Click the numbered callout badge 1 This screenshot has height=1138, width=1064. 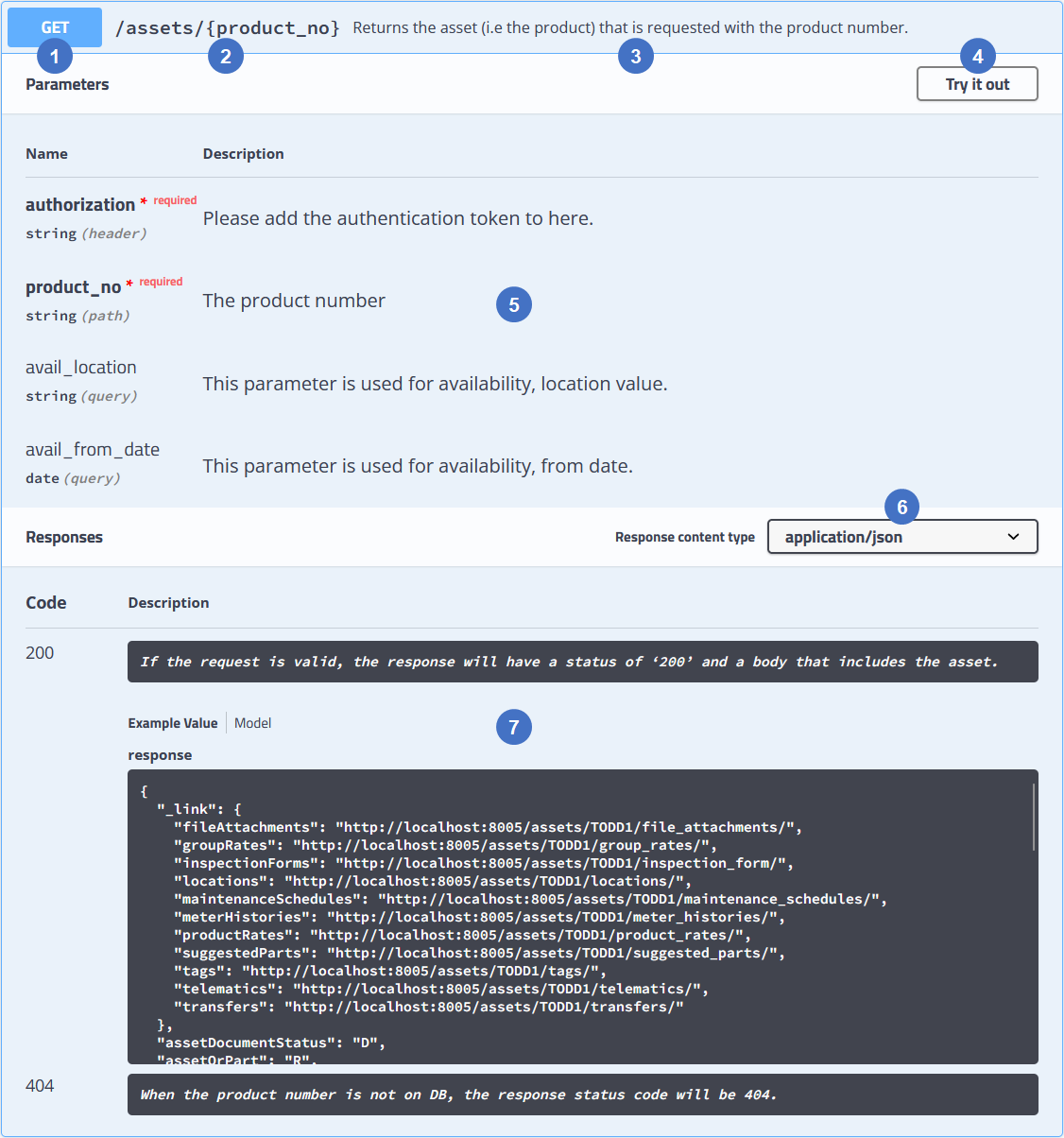[55, 57]
